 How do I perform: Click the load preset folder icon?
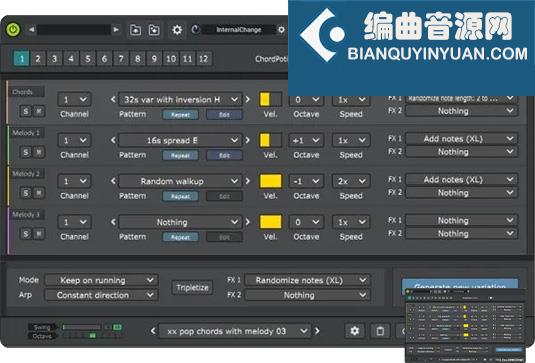tap(135, 30)
